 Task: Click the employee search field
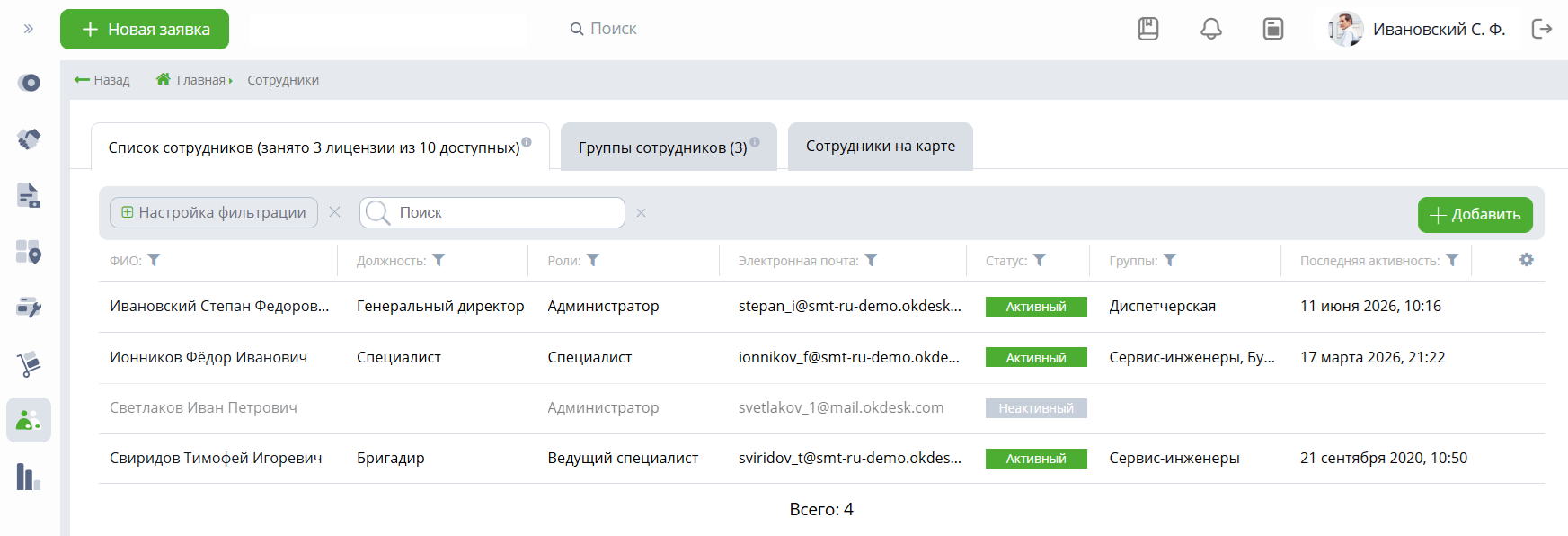pyautogui.click(x=492, y=212)
